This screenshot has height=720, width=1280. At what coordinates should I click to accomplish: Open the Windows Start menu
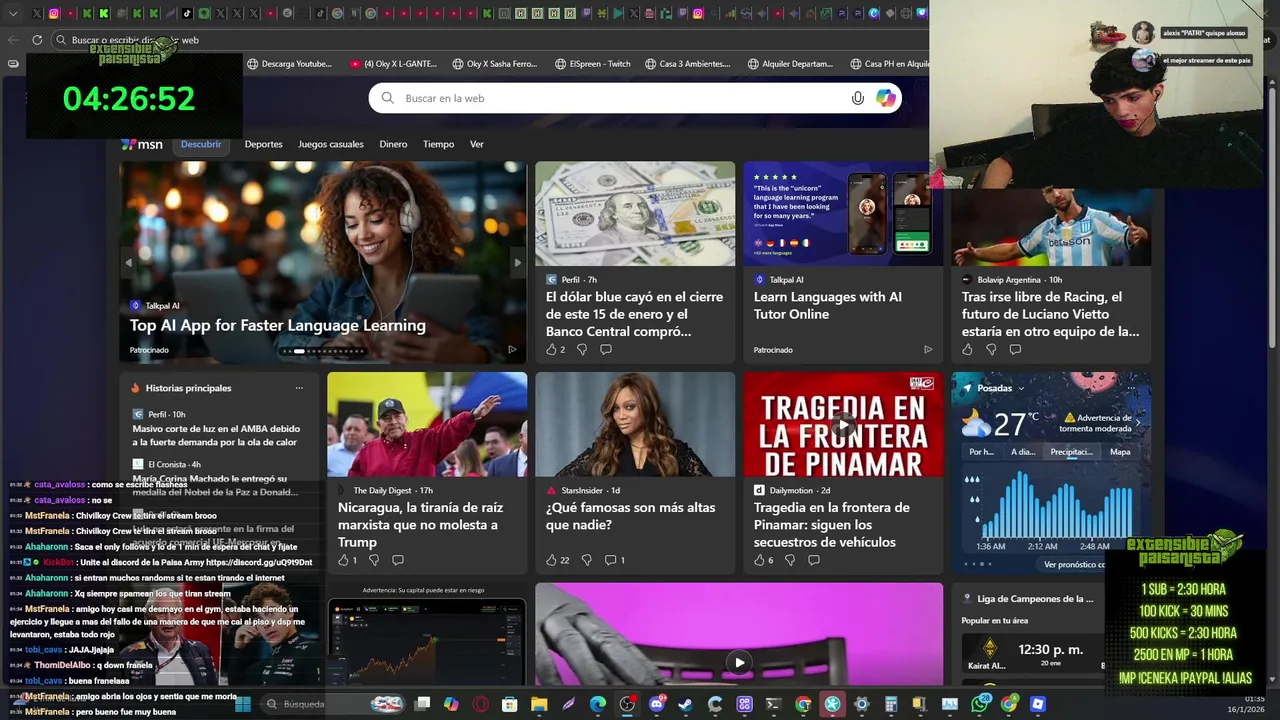(x=242, y=704)
